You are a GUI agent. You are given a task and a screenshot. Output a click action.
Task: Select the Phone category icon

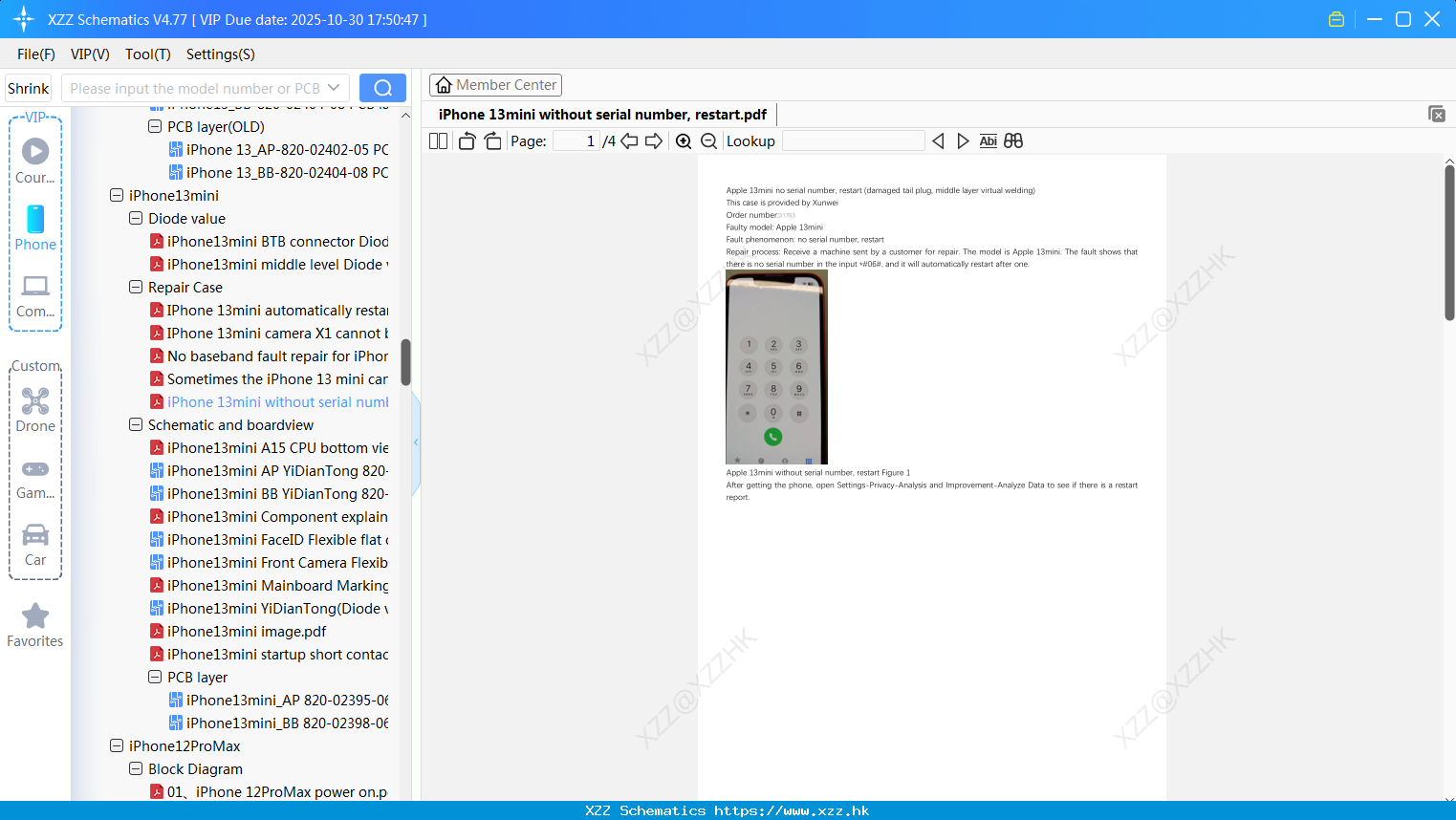tap(35, 227)
